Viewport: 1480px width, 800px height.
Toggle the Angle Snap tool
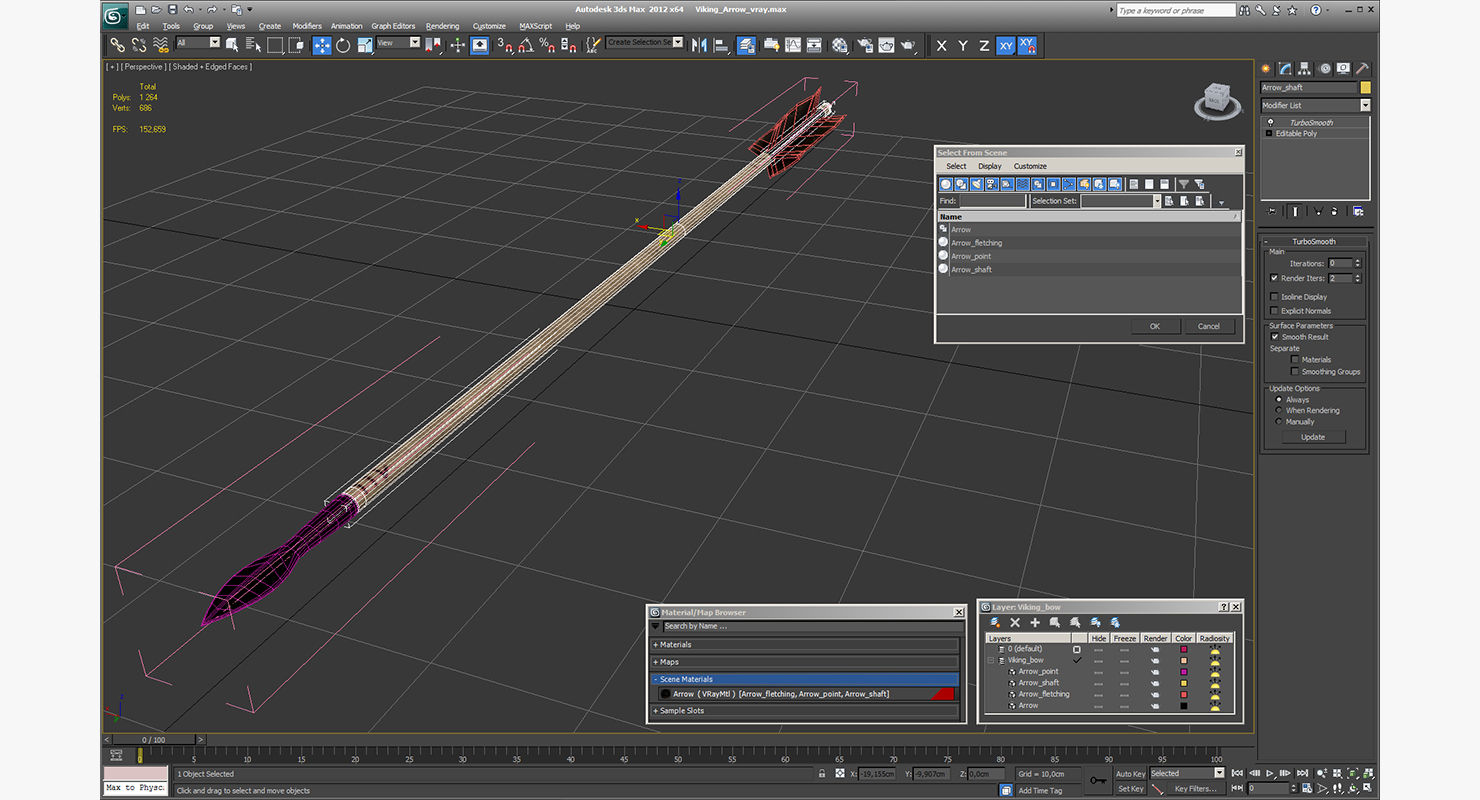(x=526, y=45)
